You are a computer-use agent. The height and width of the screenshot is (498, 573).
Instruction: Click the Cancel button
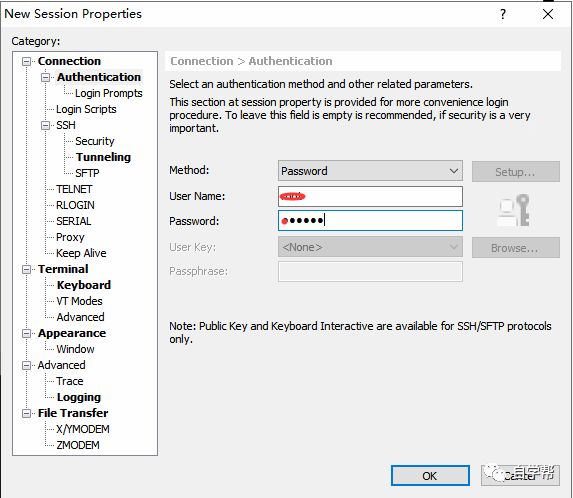pos(520,476)
